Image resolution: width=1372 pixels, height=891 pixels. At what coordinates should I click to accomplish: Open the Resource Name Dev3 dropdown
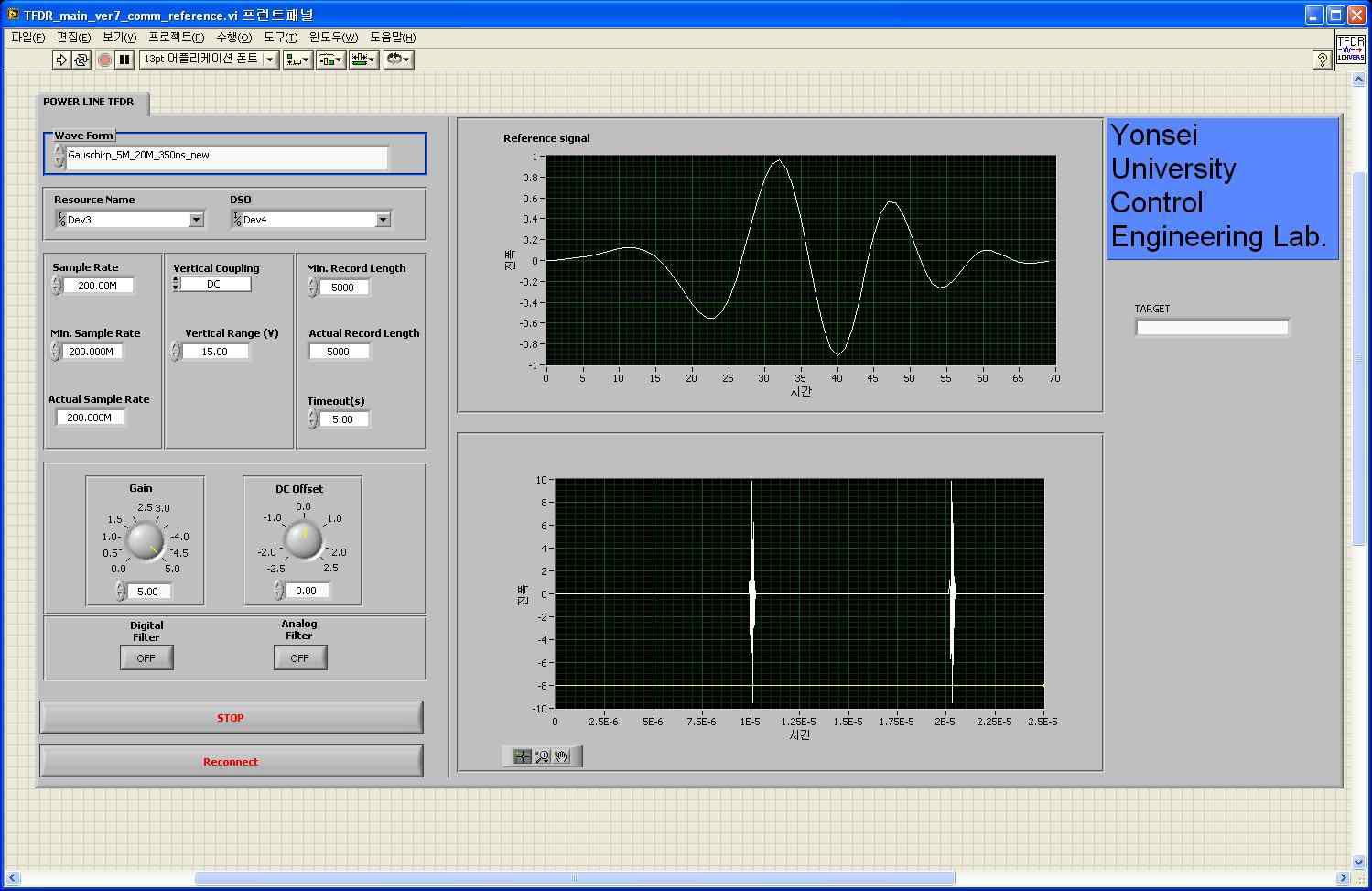coord(196,220)
